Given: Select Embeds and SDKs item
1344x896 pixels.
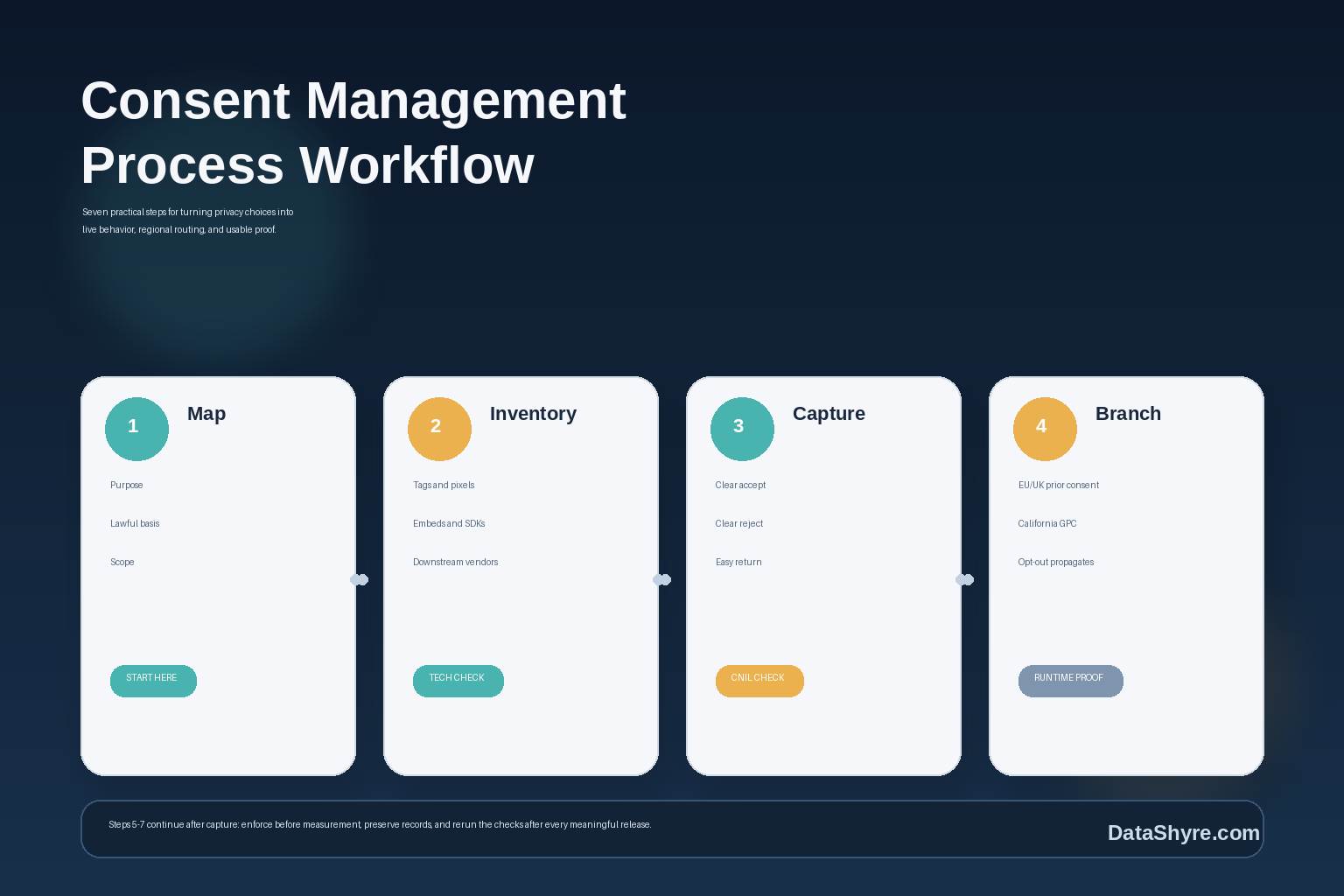Looking at the screenshot, I should tap(449, 523).
